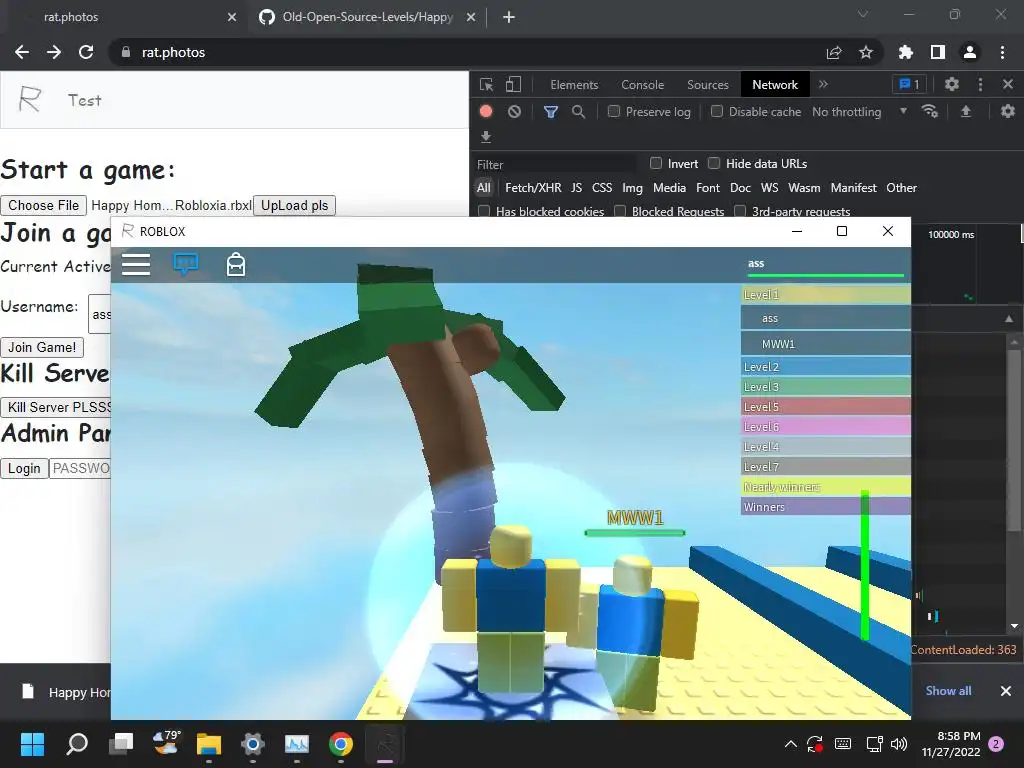The width and height of the screenshot is (1024, 768).
Task: Go back to previous page
Action: (x=22, y=52)
